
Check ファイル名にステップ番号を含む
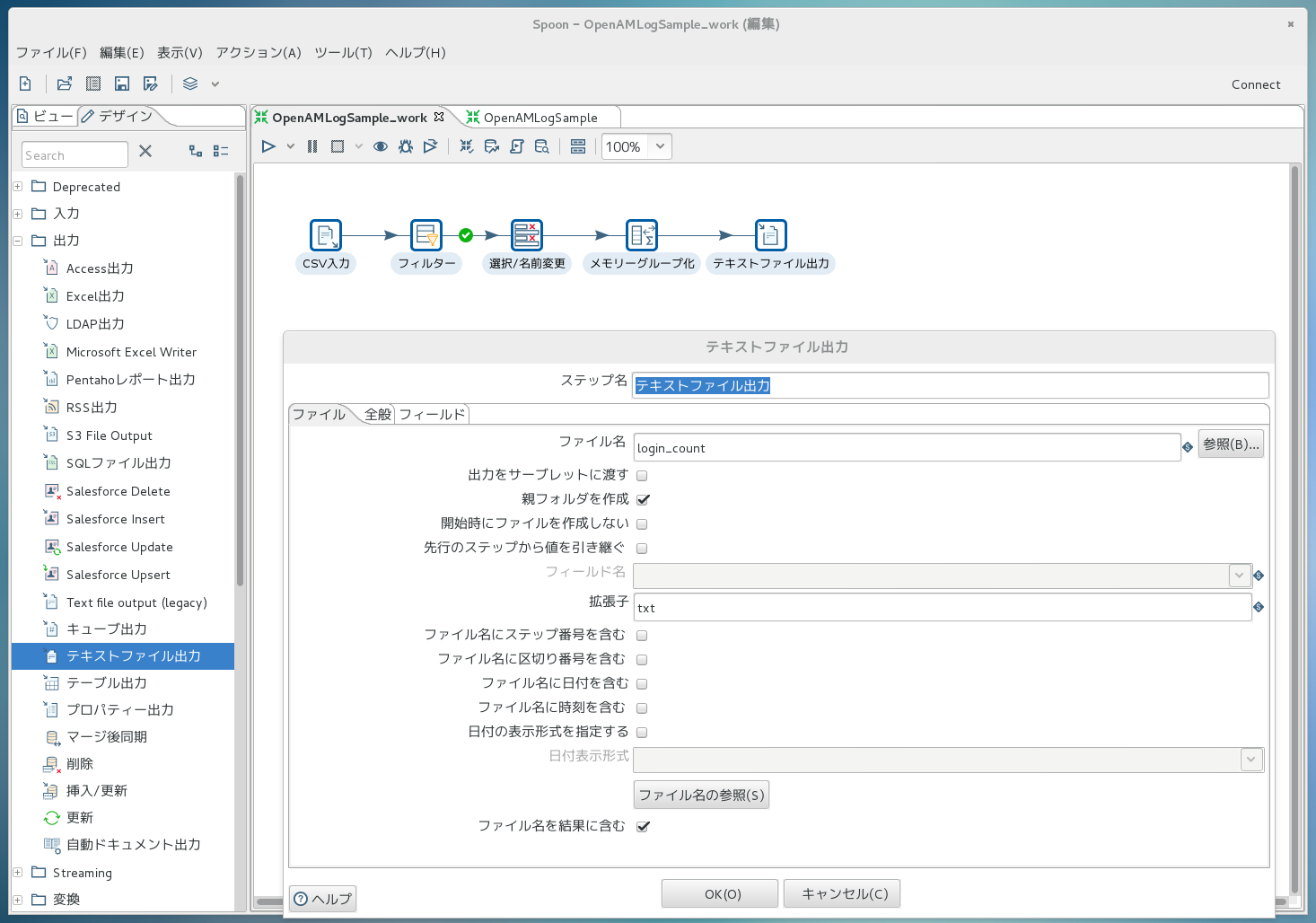[x=642, y=636]
